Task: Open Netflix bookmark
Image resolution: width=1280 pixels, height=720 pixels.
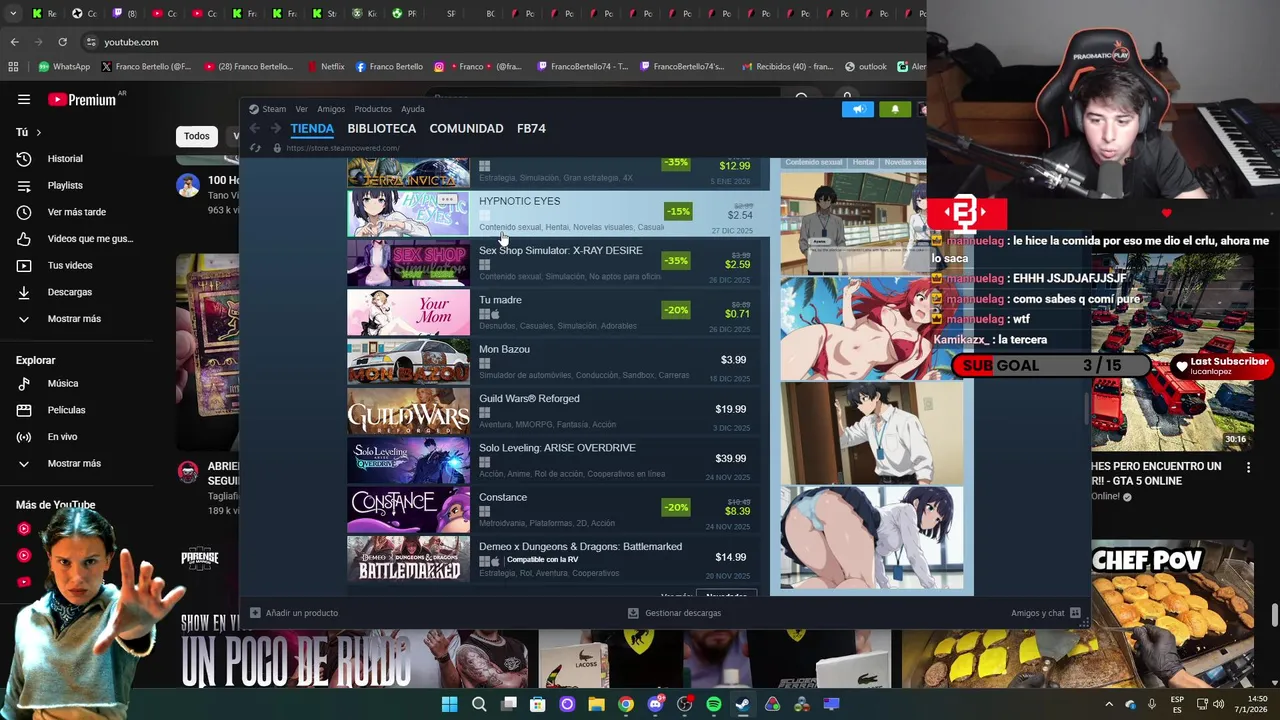Action: [325, 67]
